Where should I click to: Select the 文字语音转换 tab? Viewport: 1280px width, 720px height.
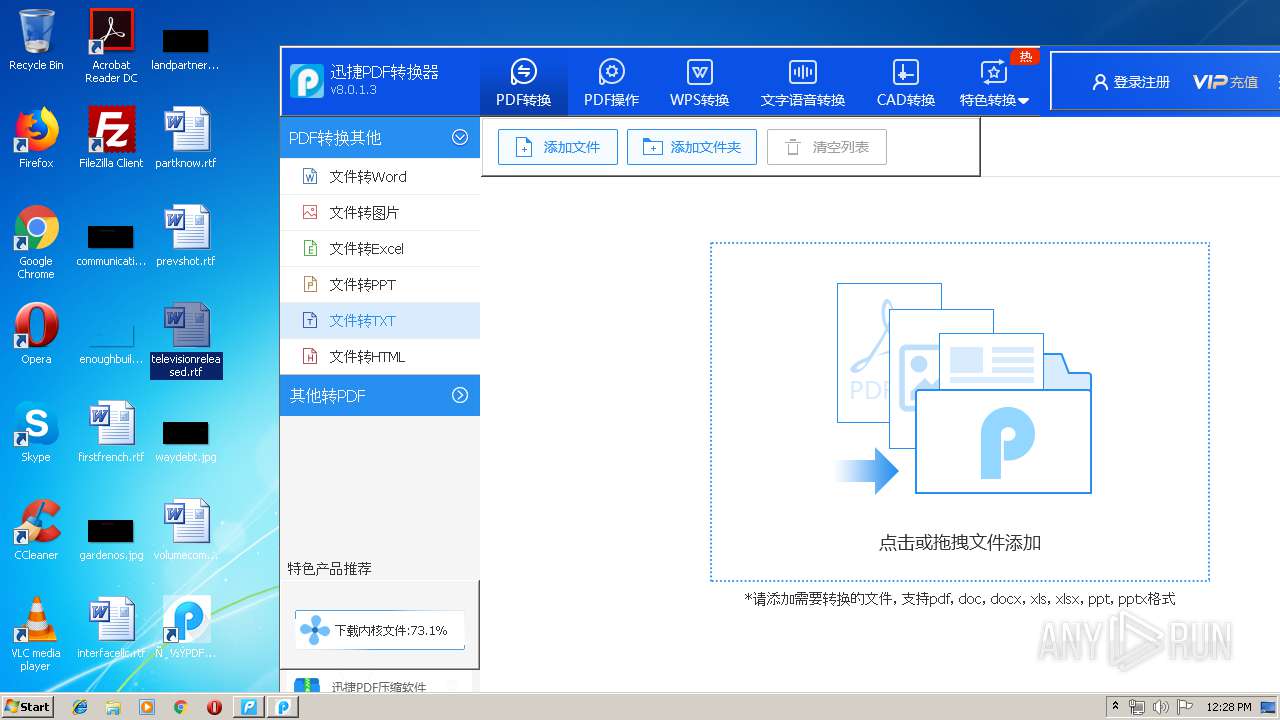(802, 83)
